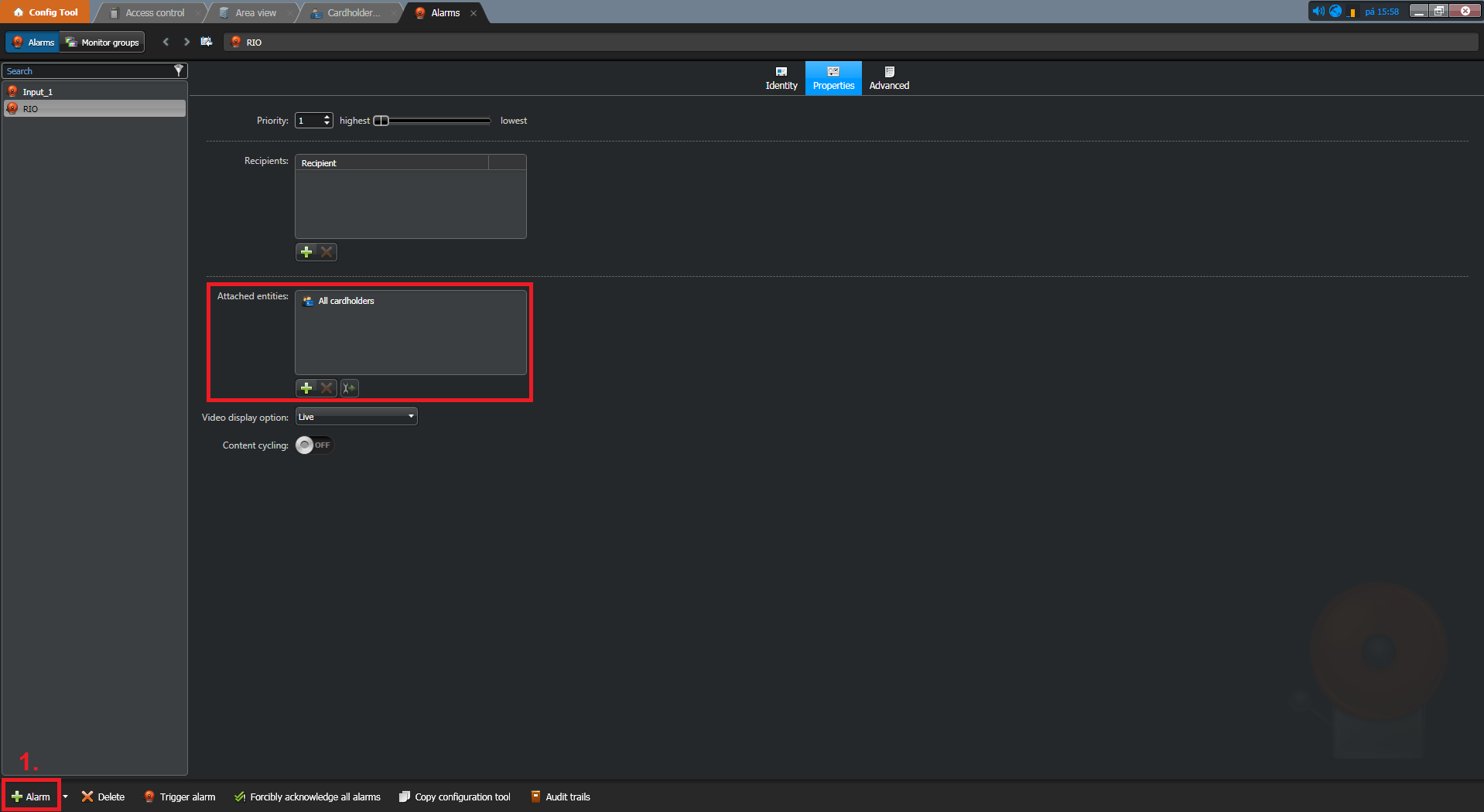1484x812 pixels.
Task: Increase the Priority value with the stepper
Action: (327, 117)
